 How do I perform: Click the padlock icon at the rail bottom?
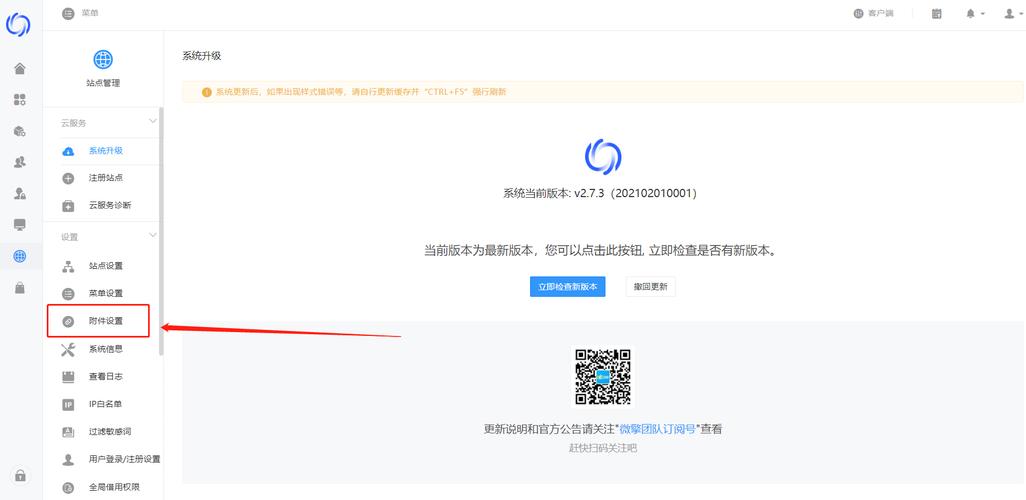tap(20, 476)
